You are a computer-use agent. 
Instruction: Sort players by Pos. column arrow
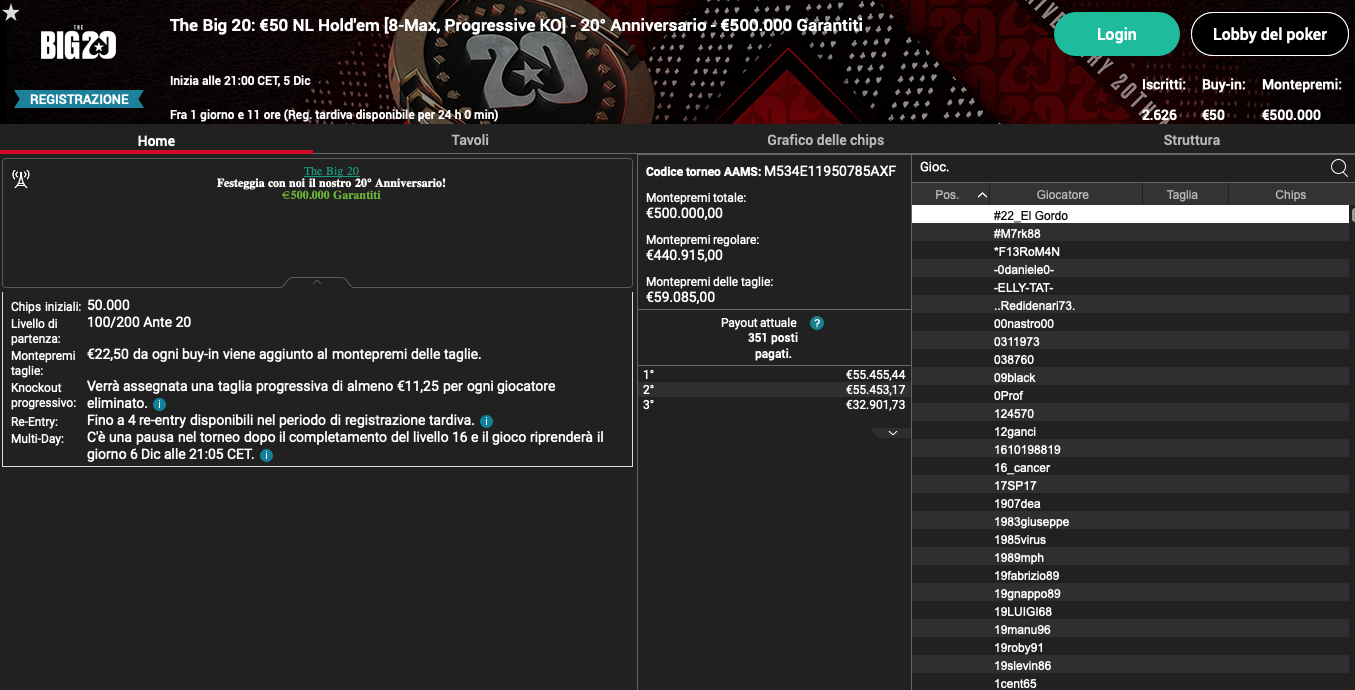pyautogui.click(x=982, y=195)
